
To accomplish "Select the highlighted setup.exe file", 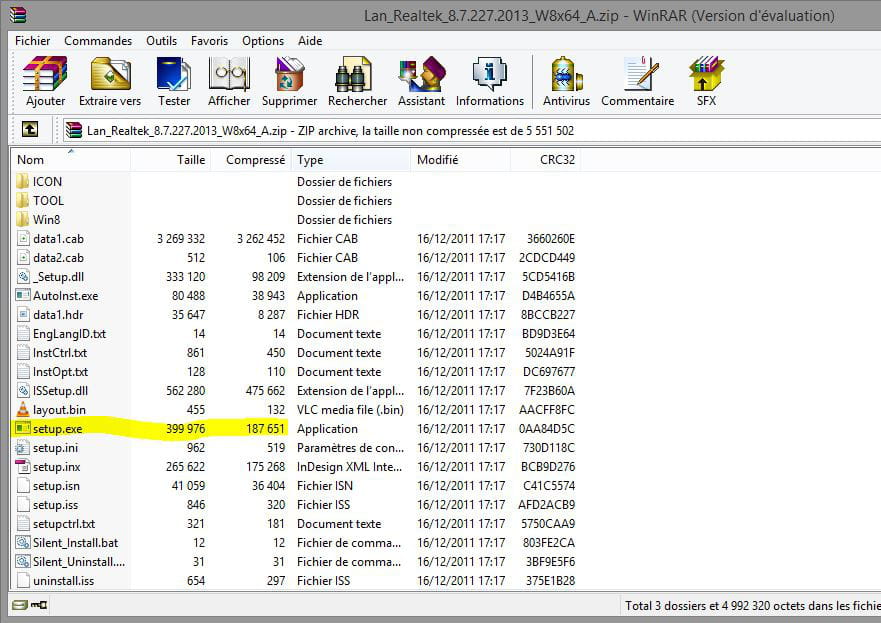I will click(x=57, y=429).
